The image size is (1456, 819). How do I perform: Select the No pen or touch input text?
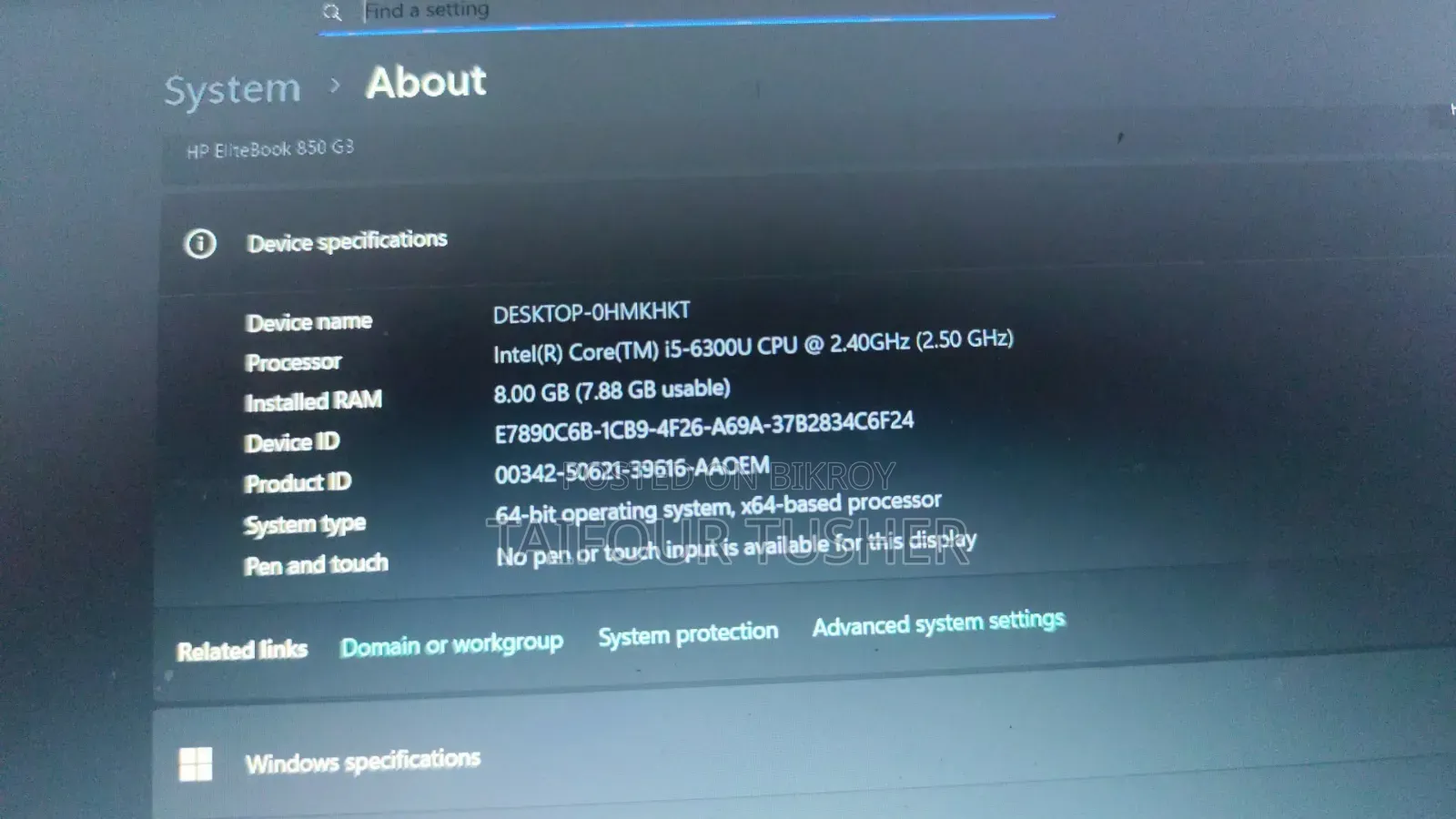pyautogui.click(x=736, y=548)
